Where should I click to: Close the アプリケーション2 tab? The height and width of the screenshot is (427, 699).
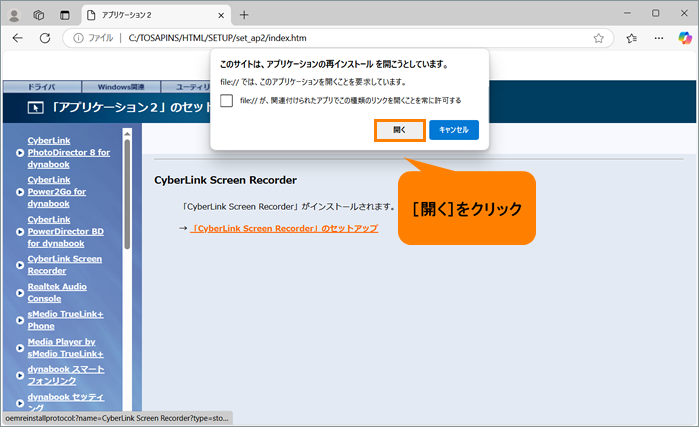pos(221,16)
